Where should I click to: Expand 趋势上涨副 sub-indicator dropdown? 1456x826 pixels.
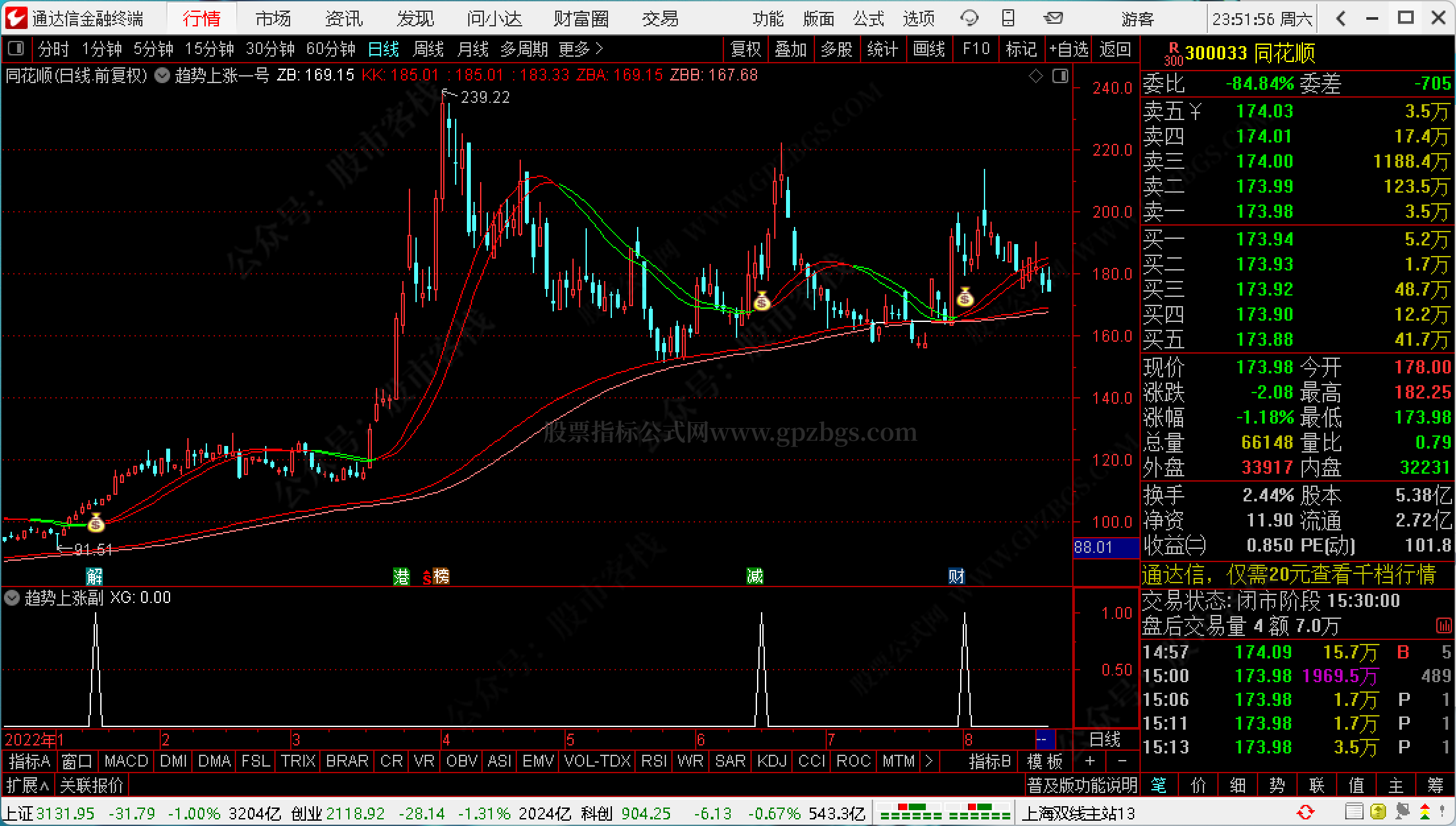[x=12, y=598]
